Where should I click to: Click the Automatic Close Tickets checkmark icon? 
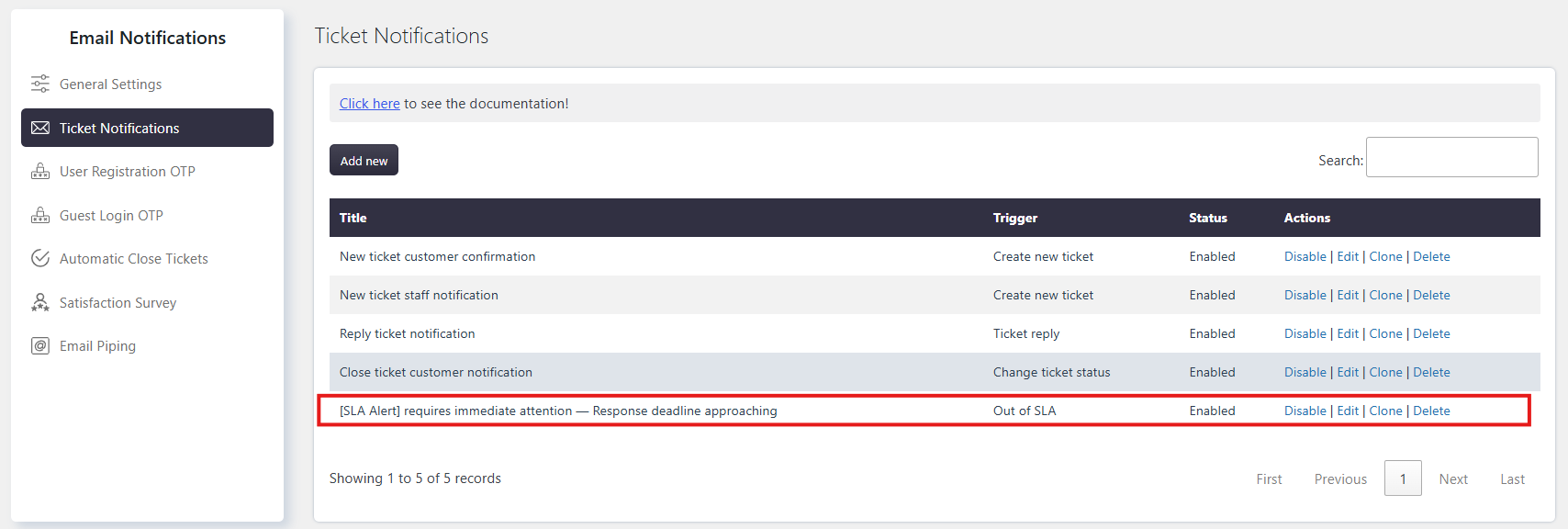(40, 258)
